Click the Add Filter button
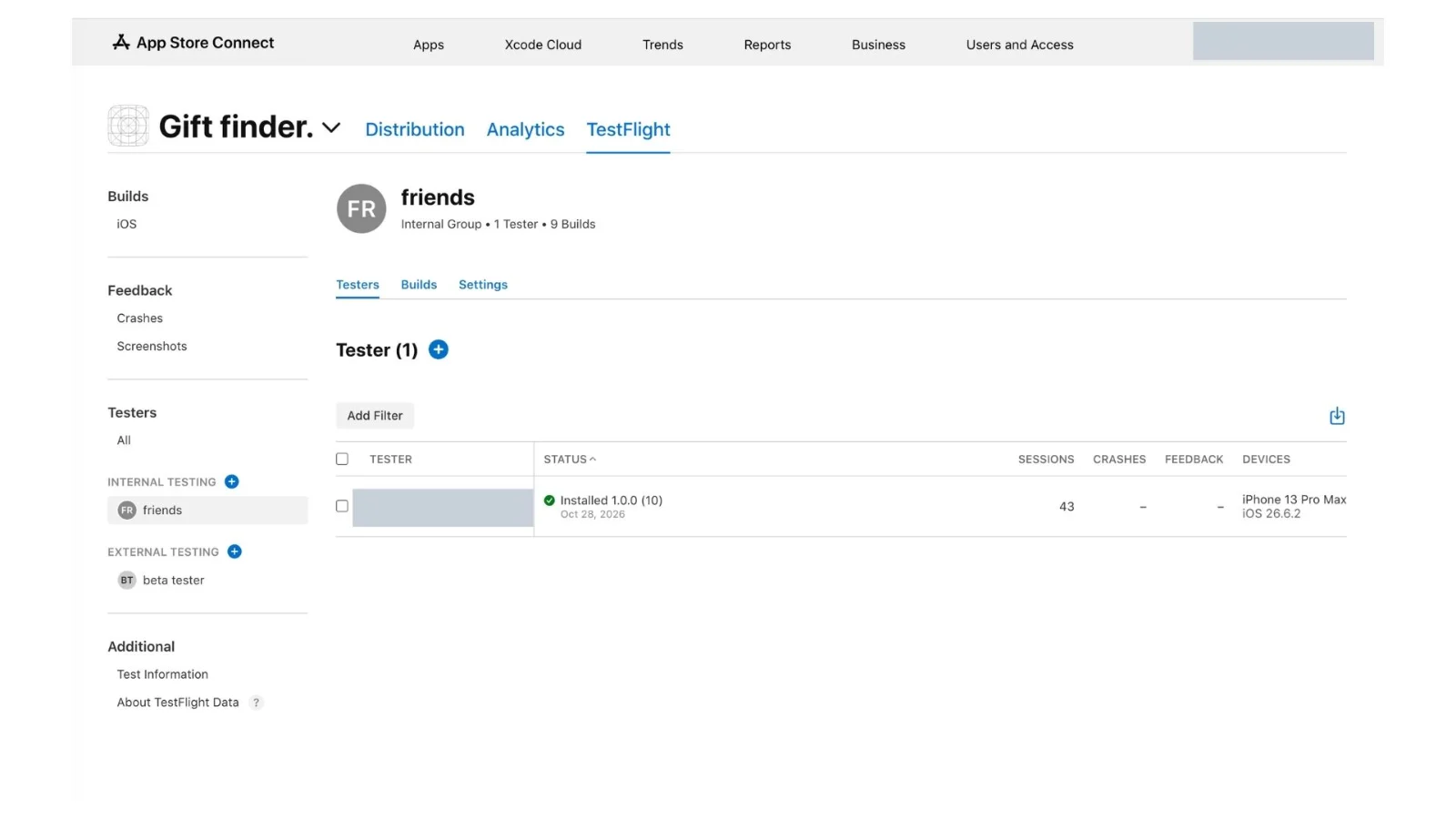The height and width of the screenshot is (819, 1456). pyautogui.click(x=375, y=416)
